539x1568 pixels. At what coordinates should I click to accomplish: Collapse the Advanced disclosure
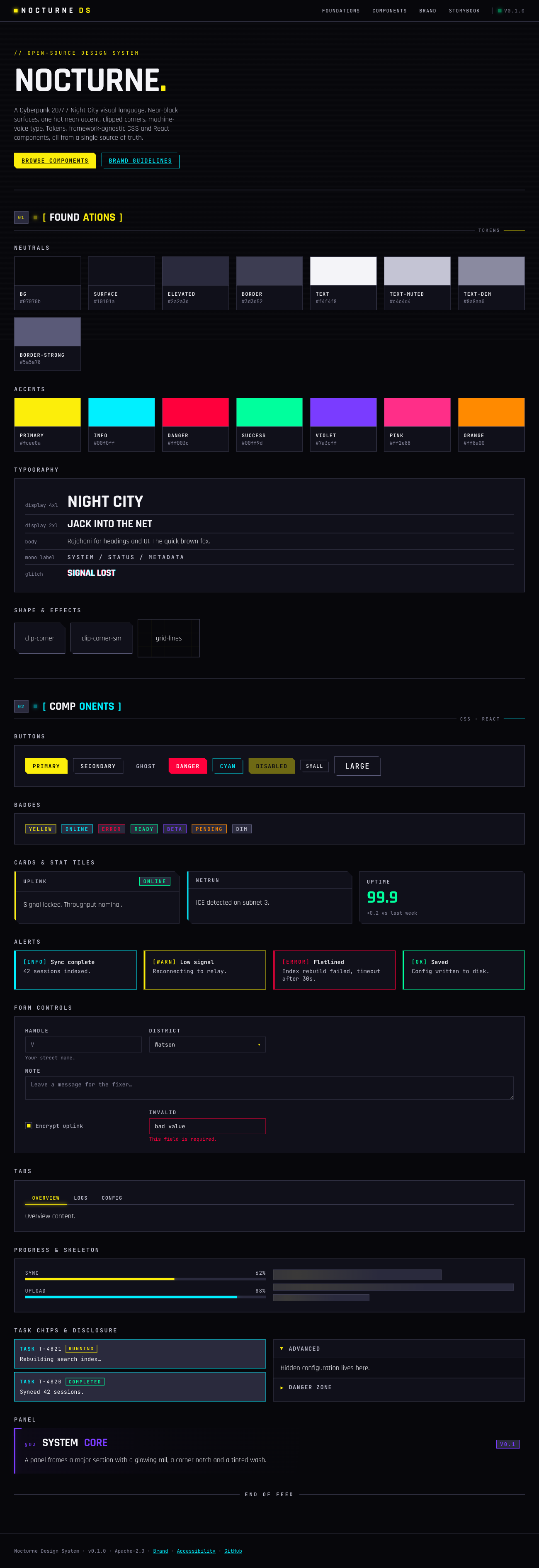click(399, 1349)
